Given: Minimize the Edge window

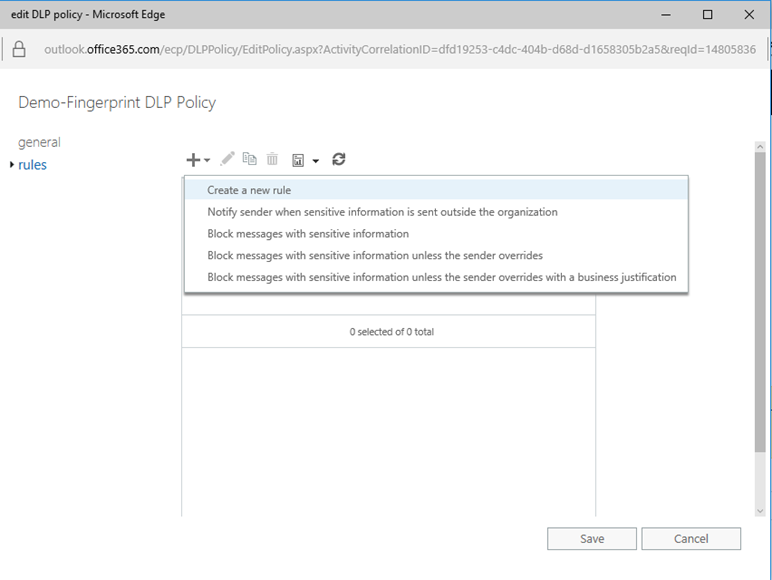Looking at the screenshot, I should pos(666,15).
